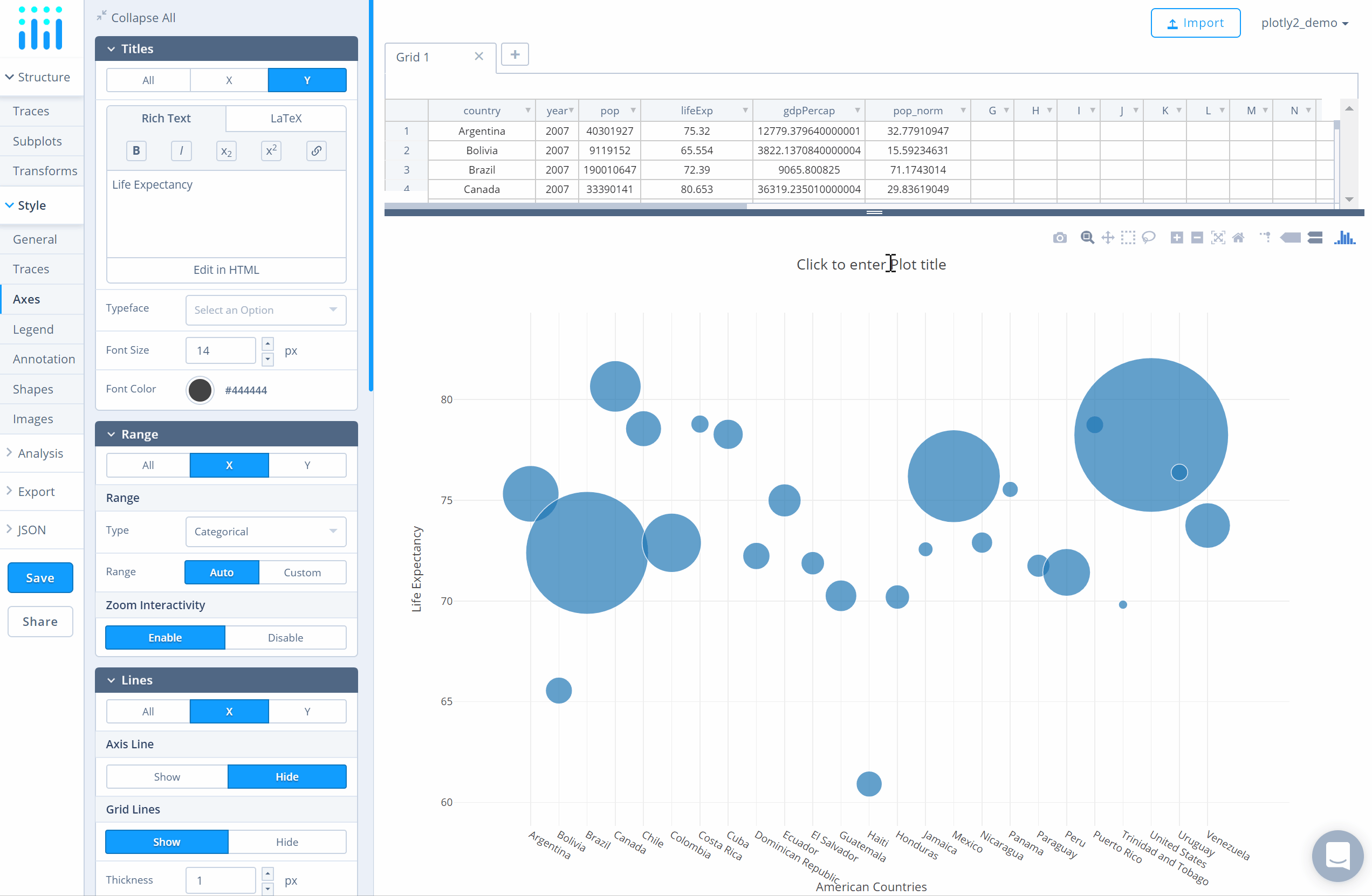Select the Pan tool in modebar
The image size is (1372, 896).
[x=1107, y=238]
